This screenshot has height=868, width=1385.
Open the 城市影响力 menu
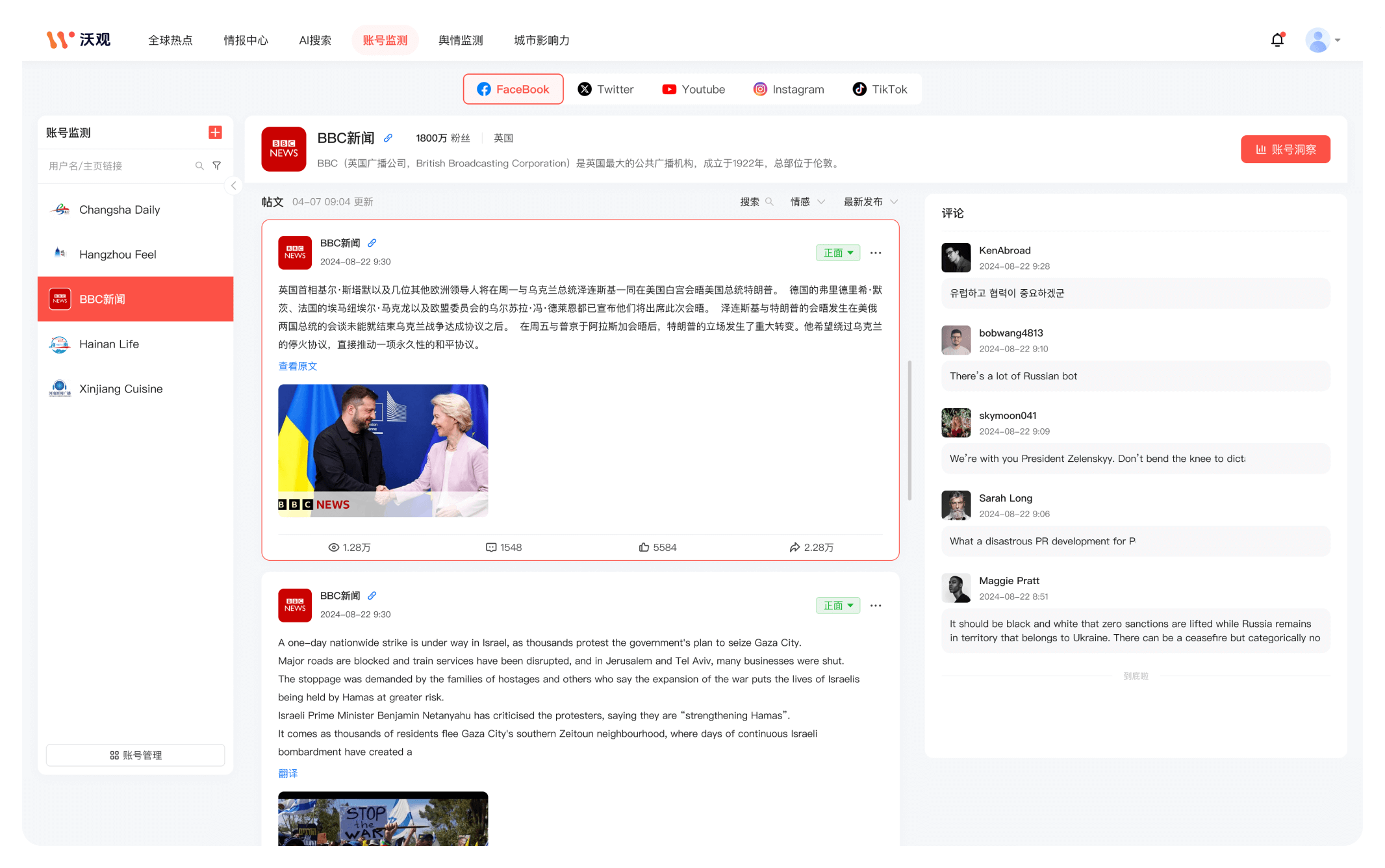[x=542, y=40]
